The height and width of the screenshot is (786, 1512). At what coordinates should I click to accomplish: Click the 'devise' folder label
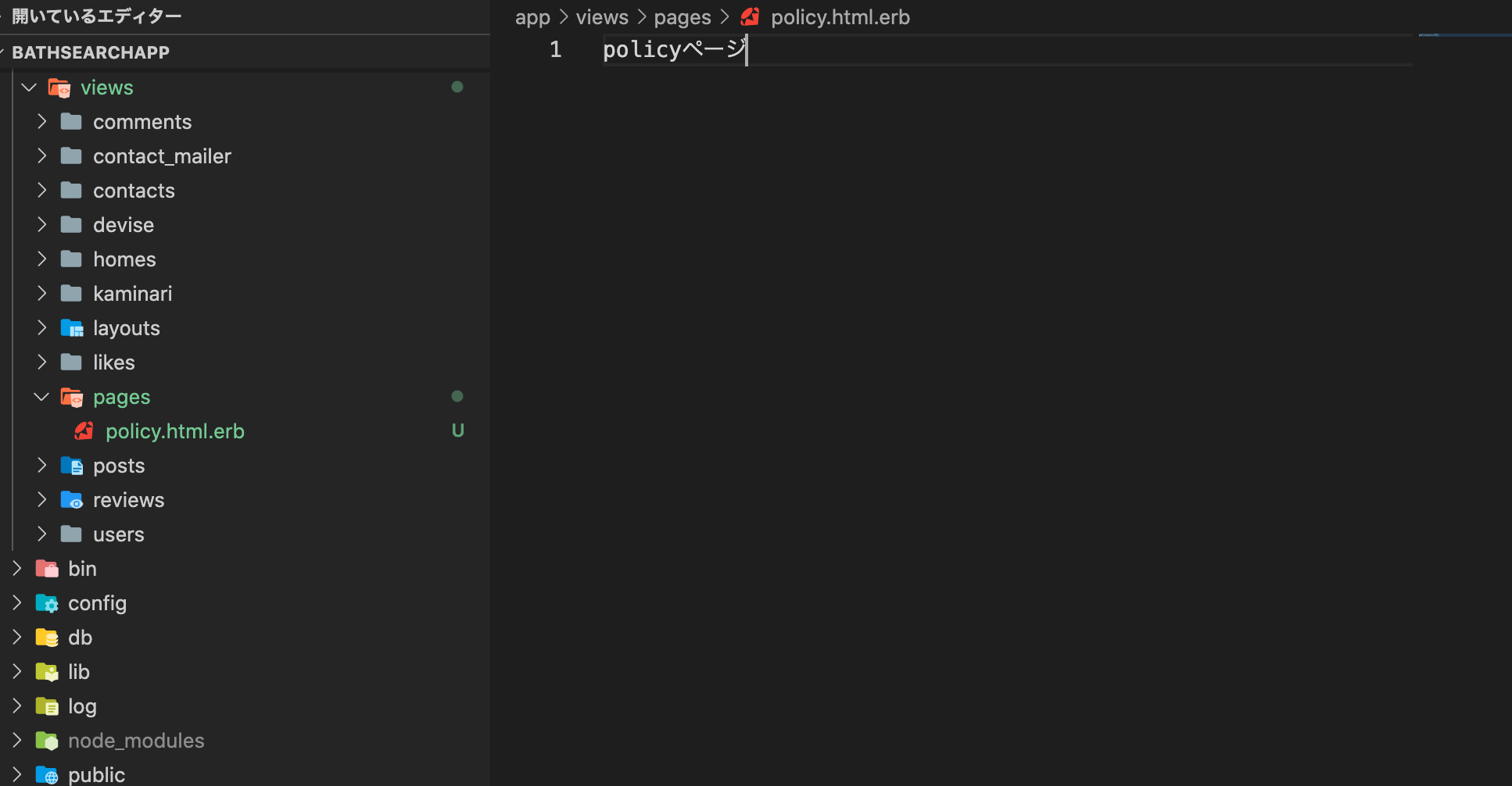coord(124,225)
